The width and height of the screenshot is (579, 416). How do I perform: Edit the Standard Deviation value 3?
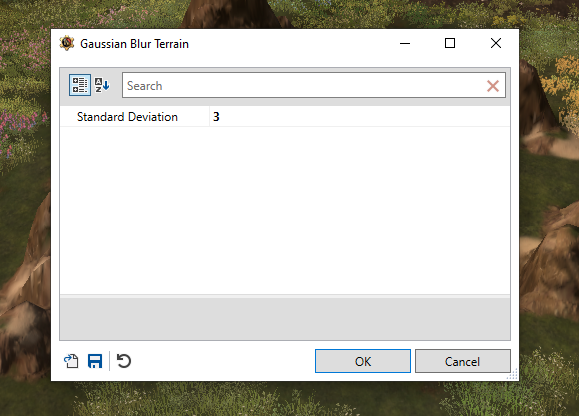point(360,117)
